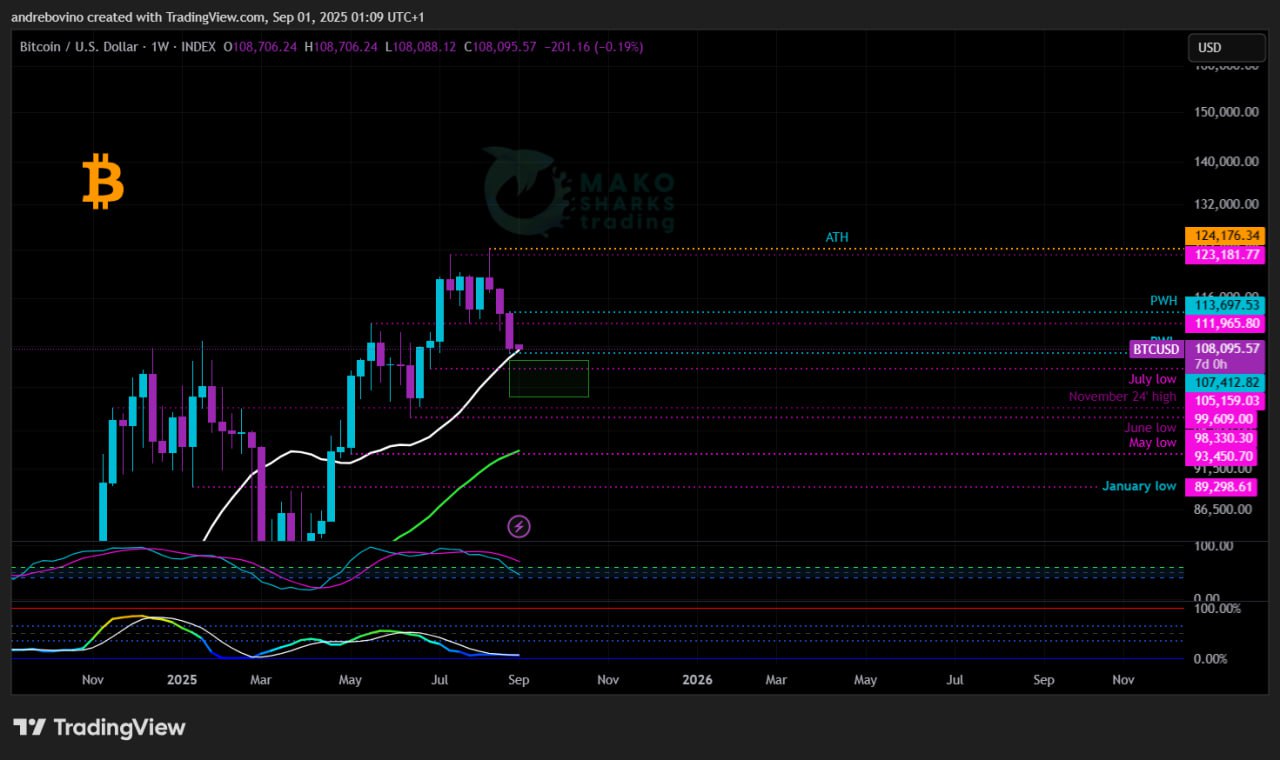Click the Mako Sharks trading watermark logo
This screenshot has width=1280, height=760.
coord(579,191)
